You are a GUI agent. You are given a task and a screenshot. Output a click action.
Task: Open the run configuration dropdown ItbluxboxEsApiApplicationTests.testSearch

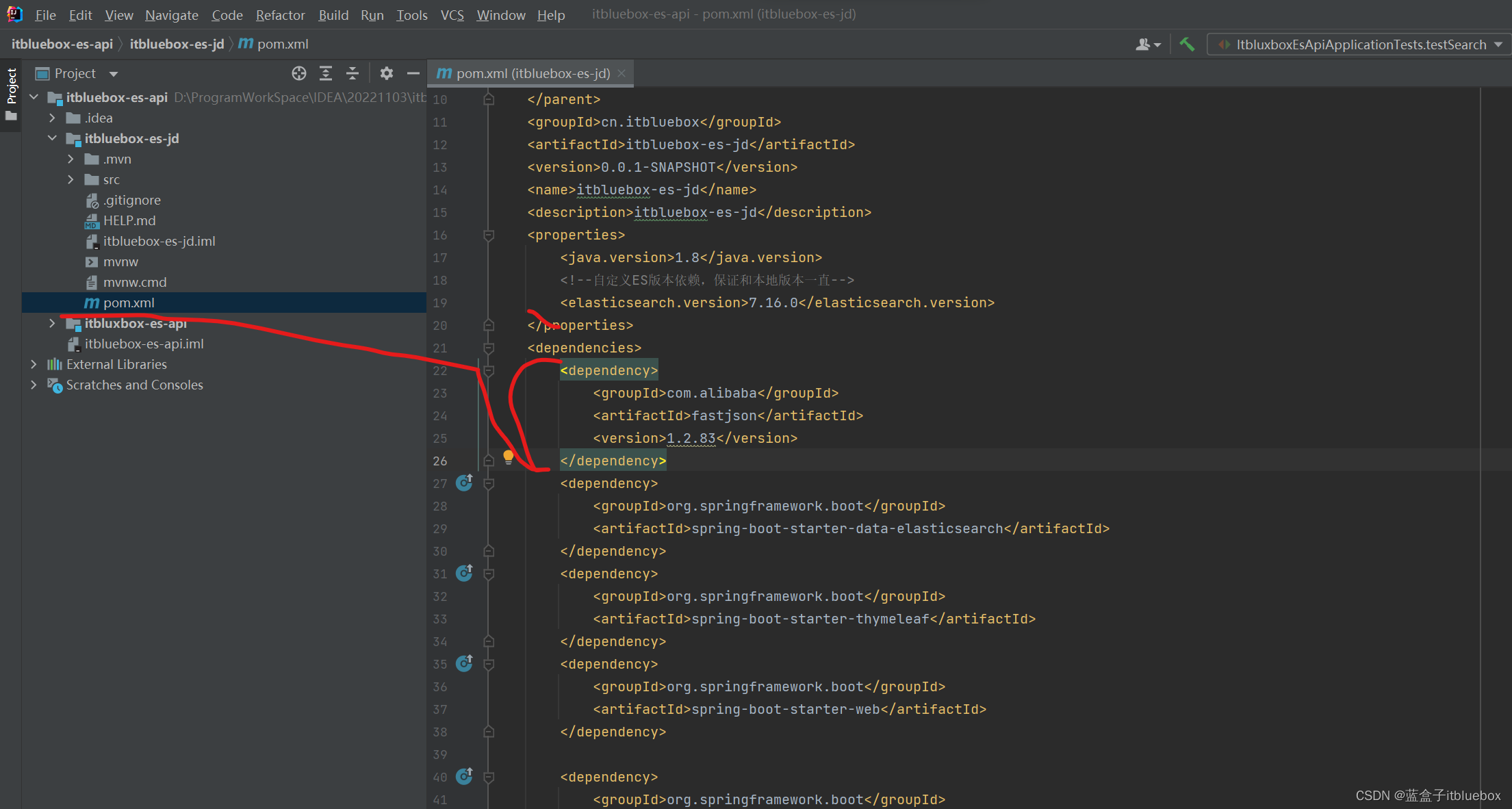click(x=1359, y=44)
